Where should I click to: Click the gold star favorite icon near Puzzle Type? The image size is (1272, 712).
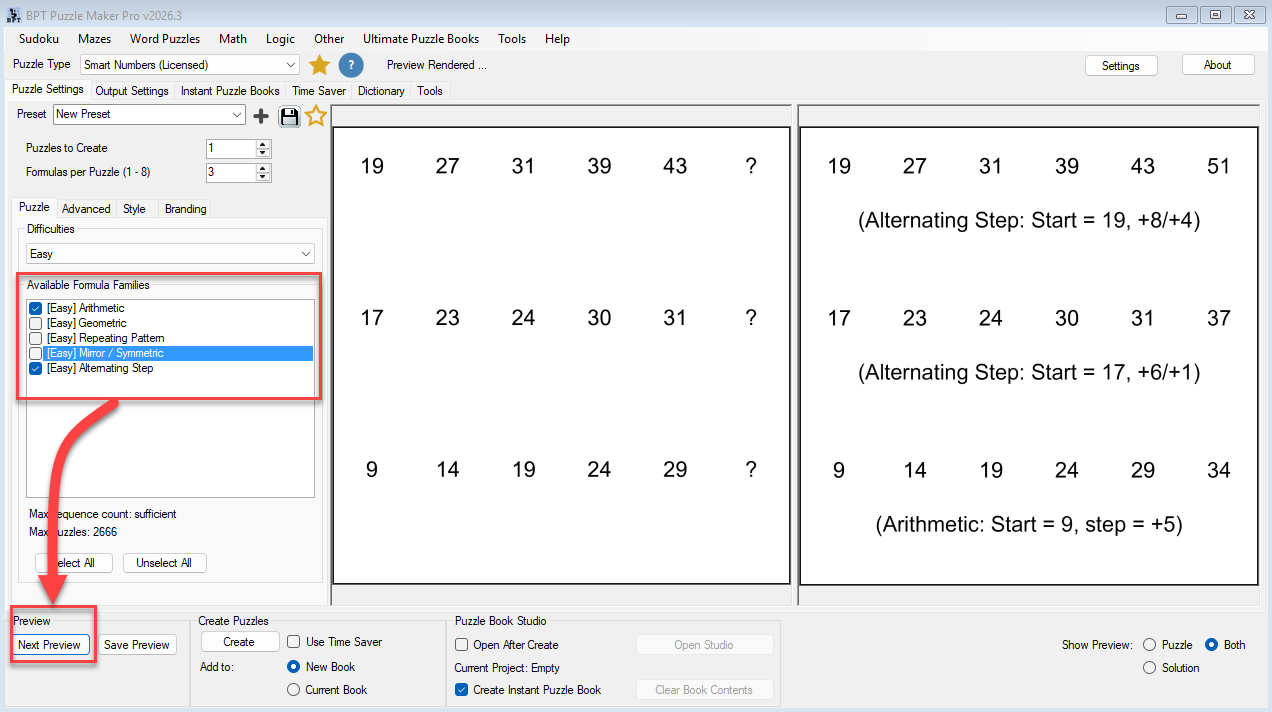(319, 65)
